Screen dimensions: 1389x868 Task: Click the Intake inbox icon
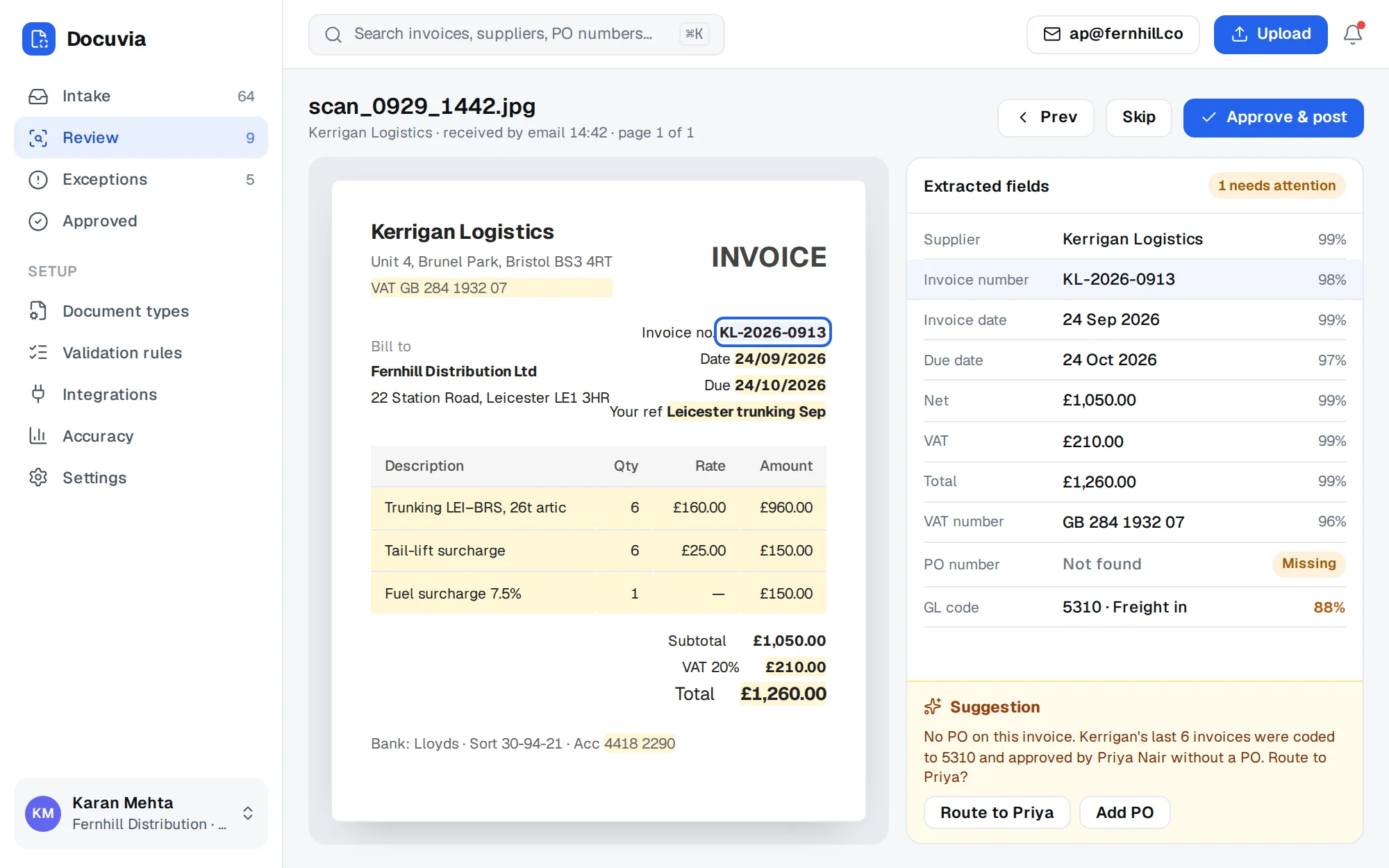38,96
